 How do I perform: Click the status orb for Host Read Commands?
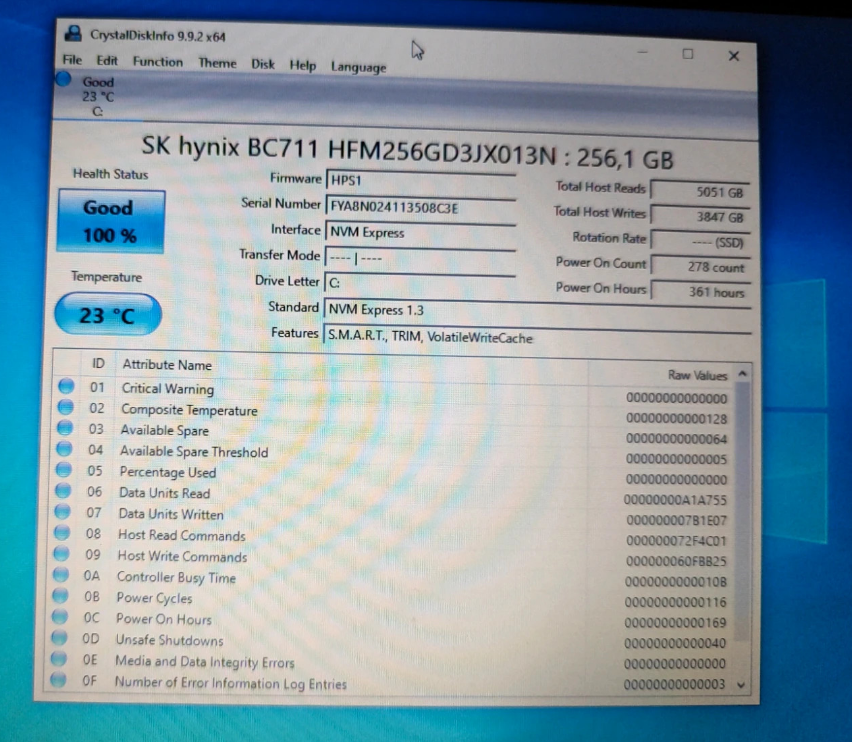(x=62, y=532)
